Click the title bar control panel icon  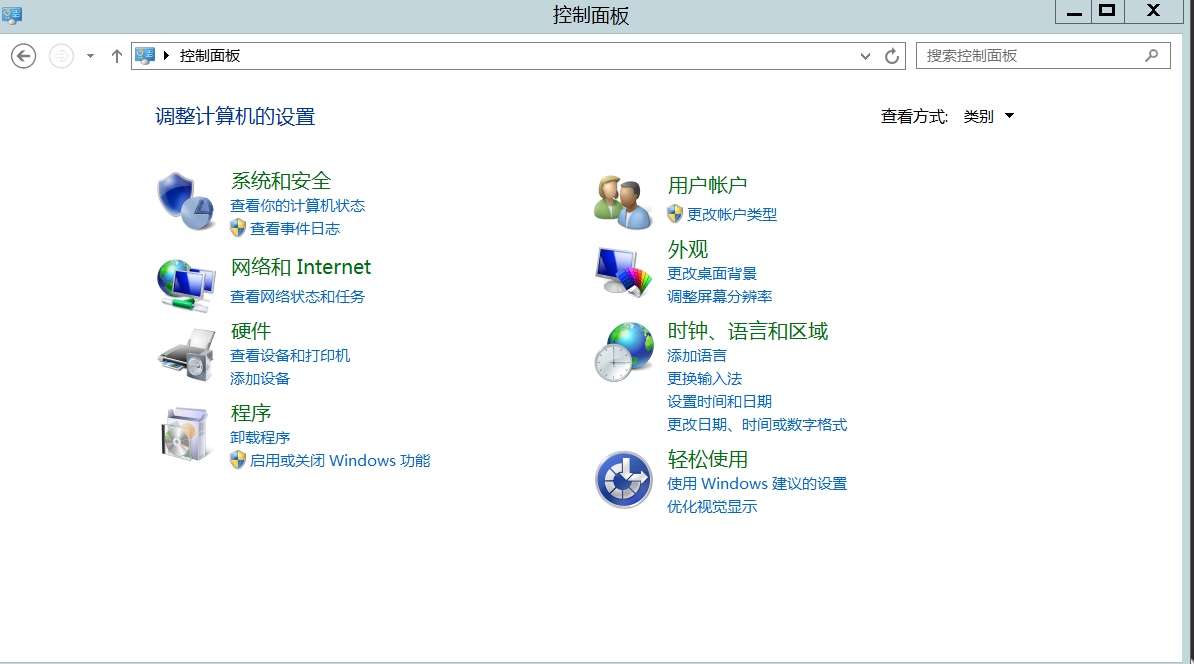(x=11, y=14)
